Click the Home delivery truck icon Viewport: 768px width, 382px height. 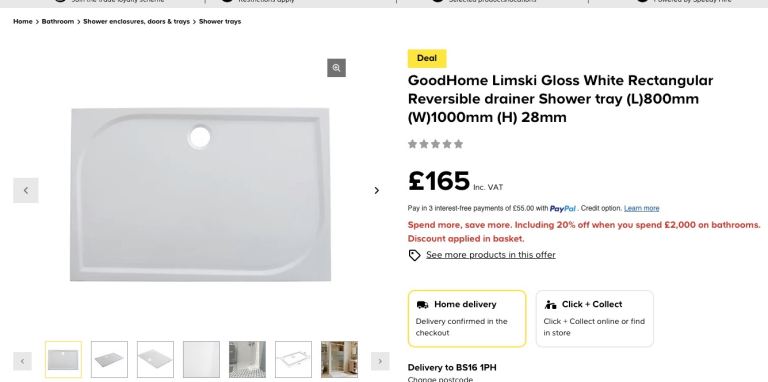click(422, 305)
